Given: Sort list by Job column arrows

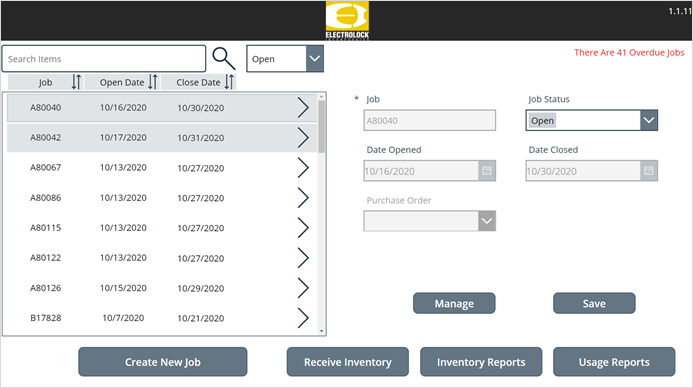Looking at the screenshot, I should pyautogui.click(x=76, y=82).
